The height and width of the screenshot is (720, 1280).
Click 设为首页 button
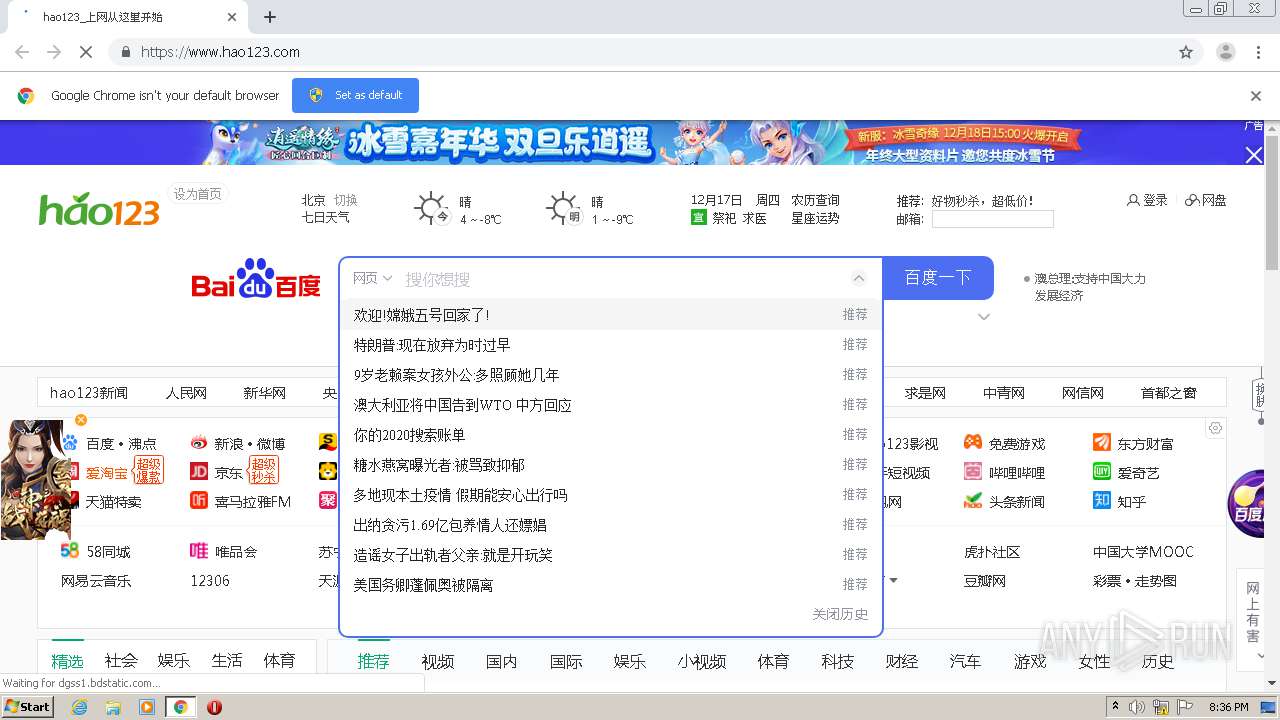198,194
